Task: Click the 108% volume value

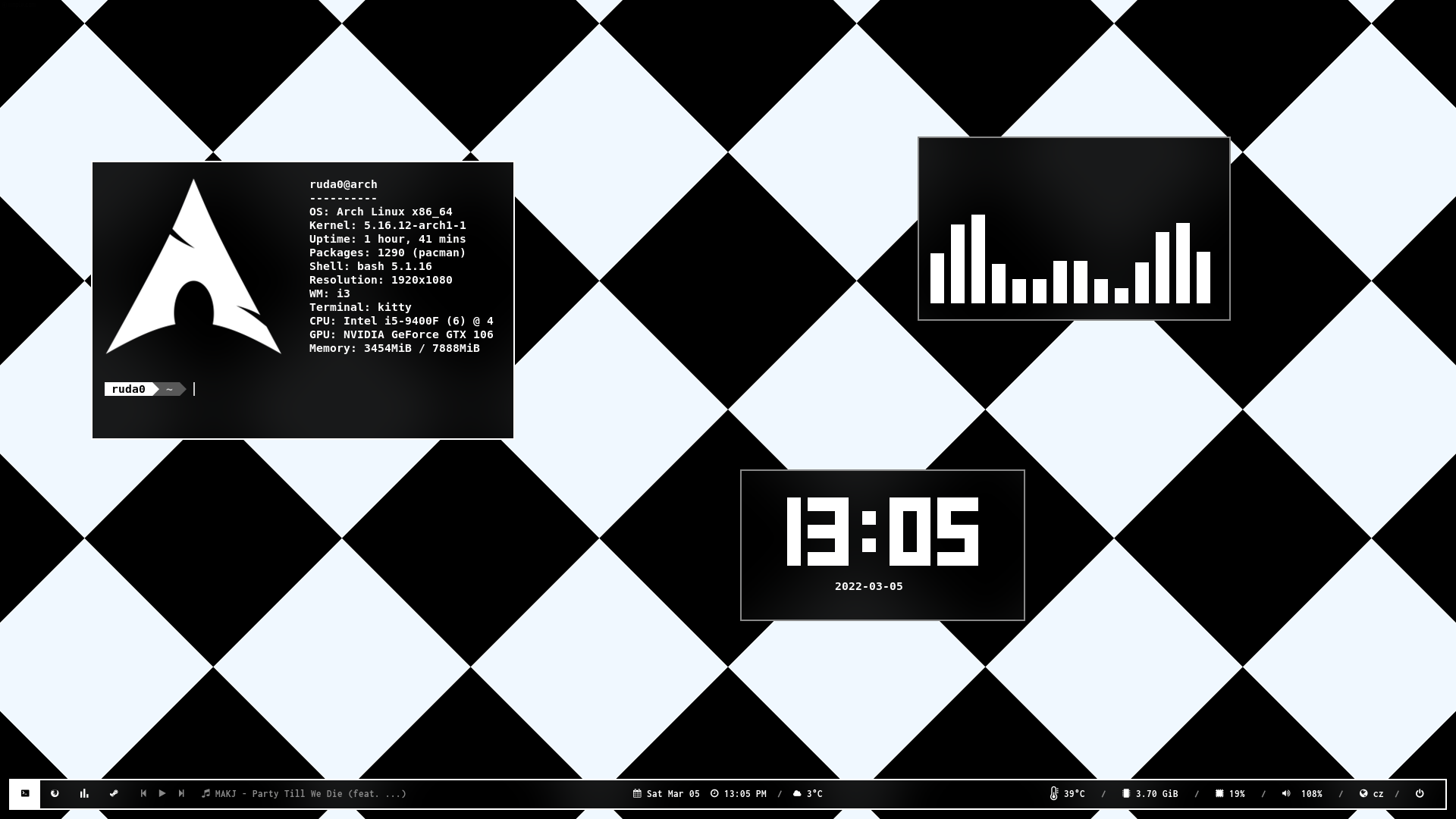Action: 1312,794
